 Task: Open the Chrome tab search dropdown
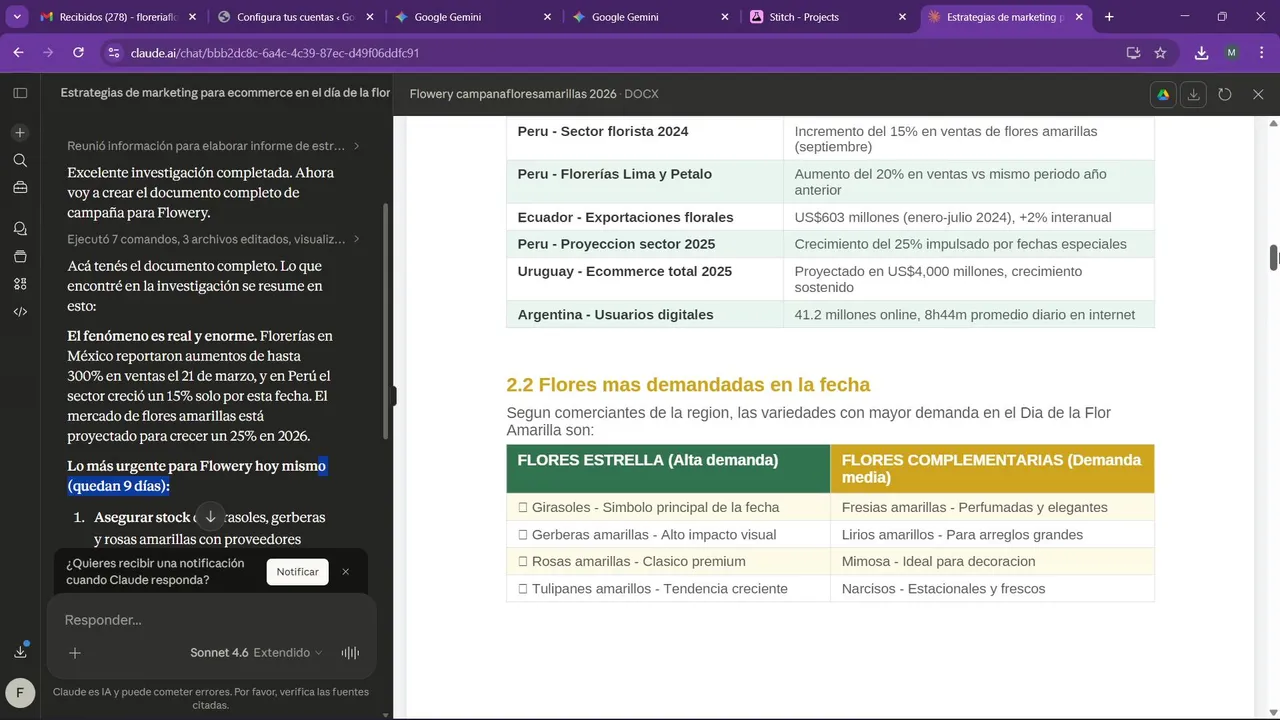pos(17,17)
